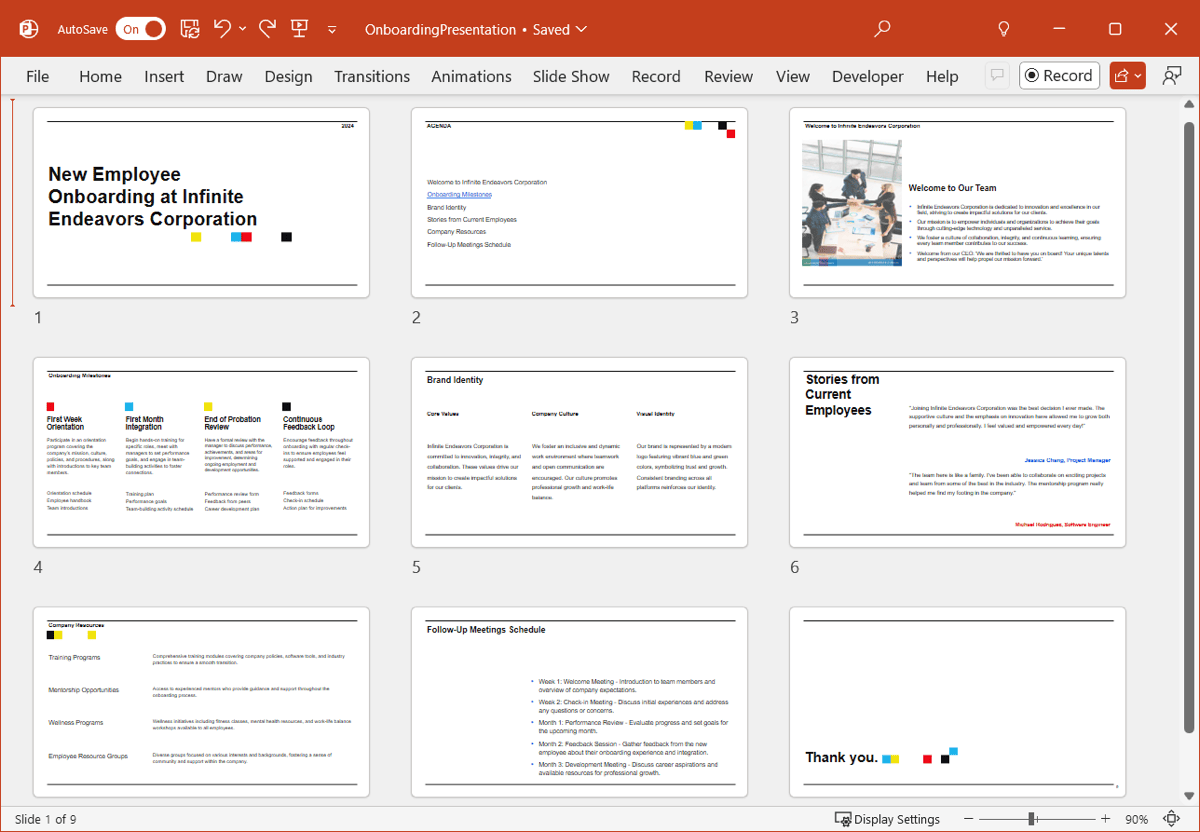This screenshot has height=832, width=1200.
Task: Click the Save icon in Quick Access Toolbar
Action: [189, 29]
